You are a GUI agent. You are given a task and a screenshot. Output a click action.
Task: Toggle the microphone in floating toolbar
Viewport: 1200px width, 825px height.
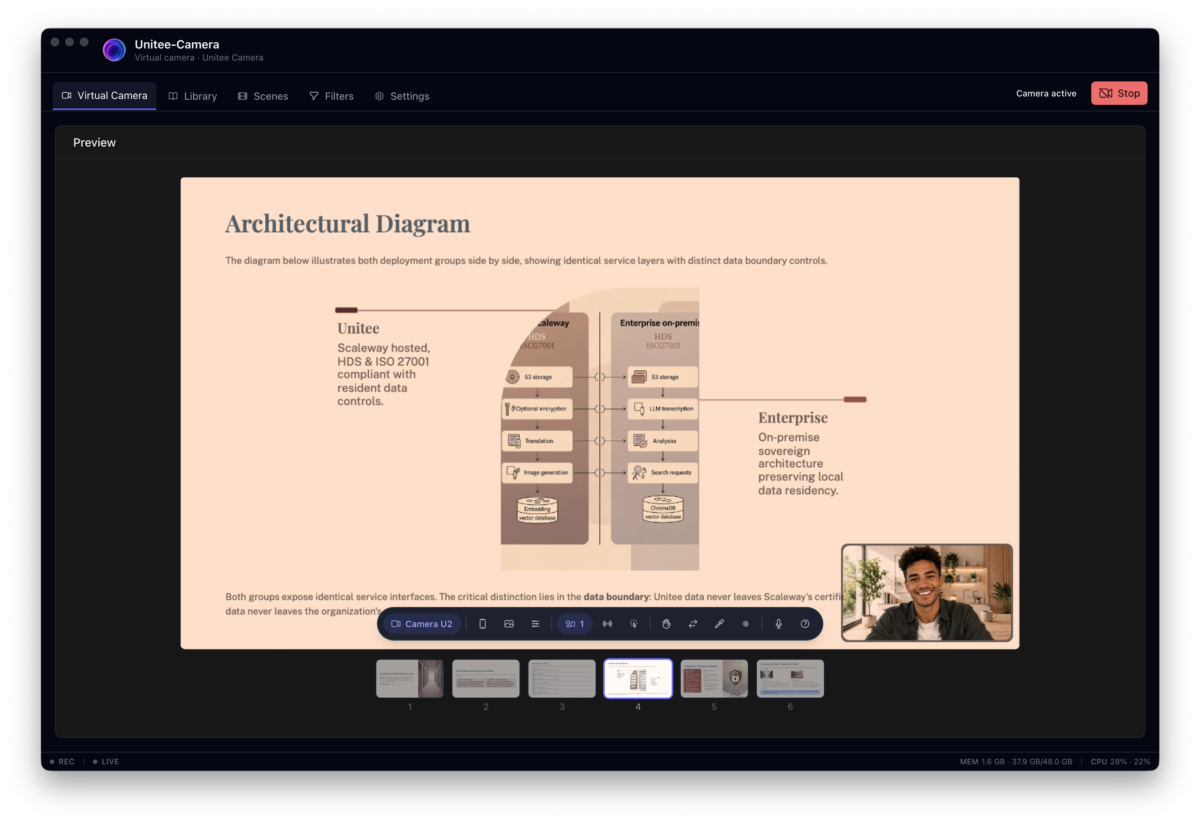[x=779, y=624]
